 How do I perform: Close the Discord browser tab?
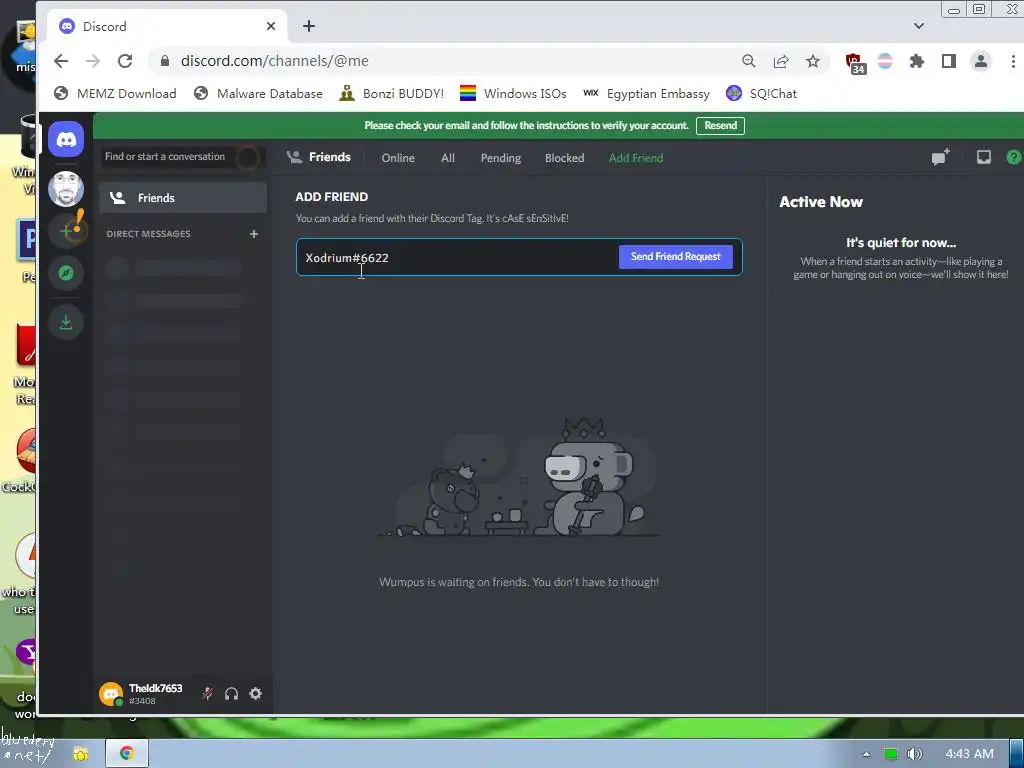(x=271, y=26)
